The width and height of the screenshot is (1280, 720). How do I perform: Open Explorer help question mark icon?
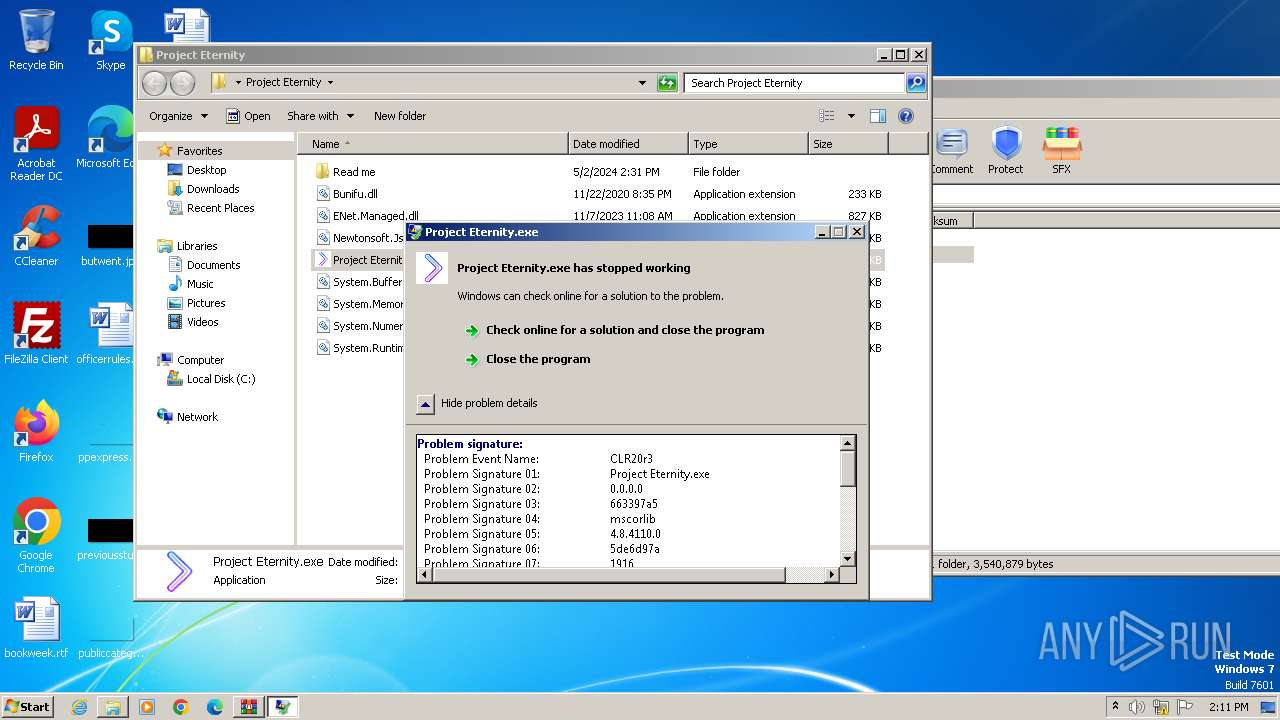[x=906, y=116]
